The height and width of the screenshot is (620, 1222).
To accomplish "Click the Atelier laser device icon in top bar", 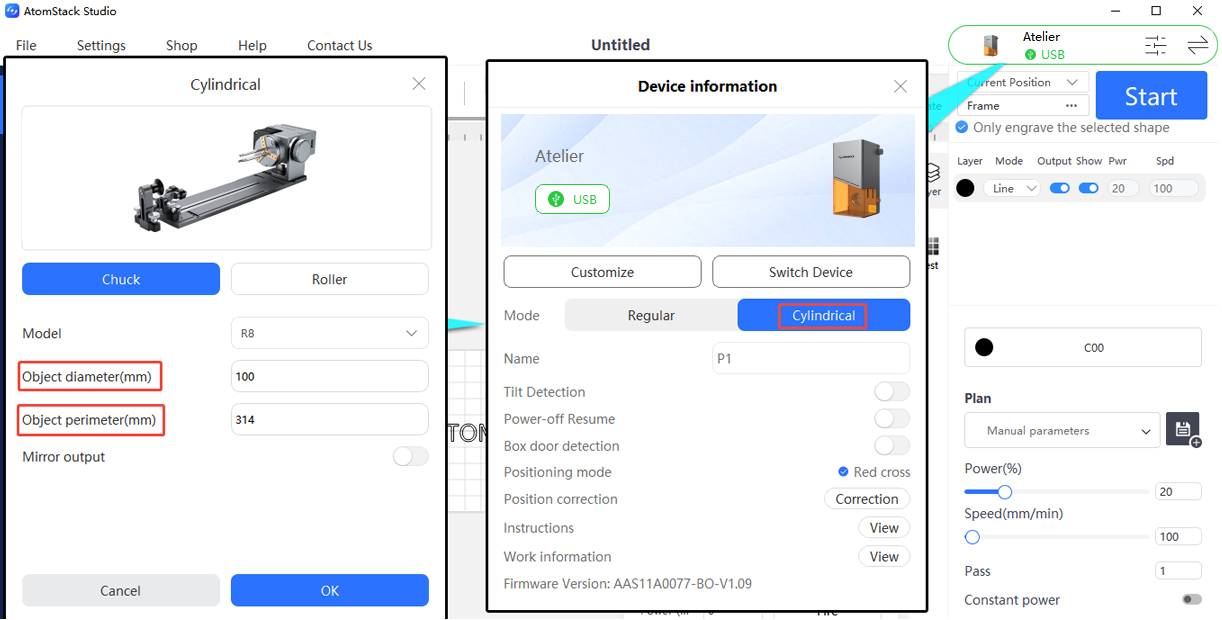I will [x=991, y=45].
